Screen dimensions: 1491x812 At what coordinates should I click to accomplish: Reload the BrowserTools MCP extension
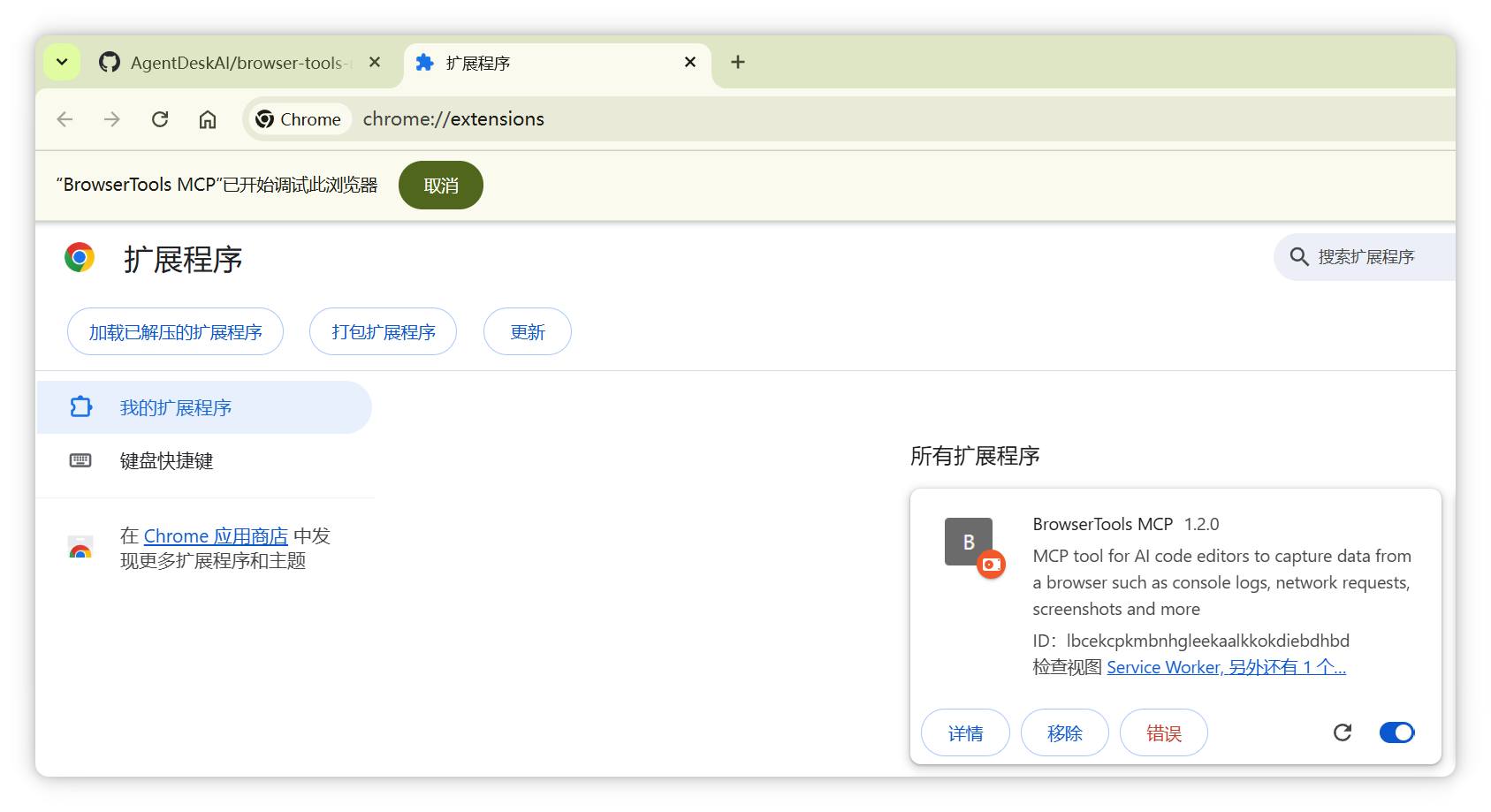point(1343,732)
